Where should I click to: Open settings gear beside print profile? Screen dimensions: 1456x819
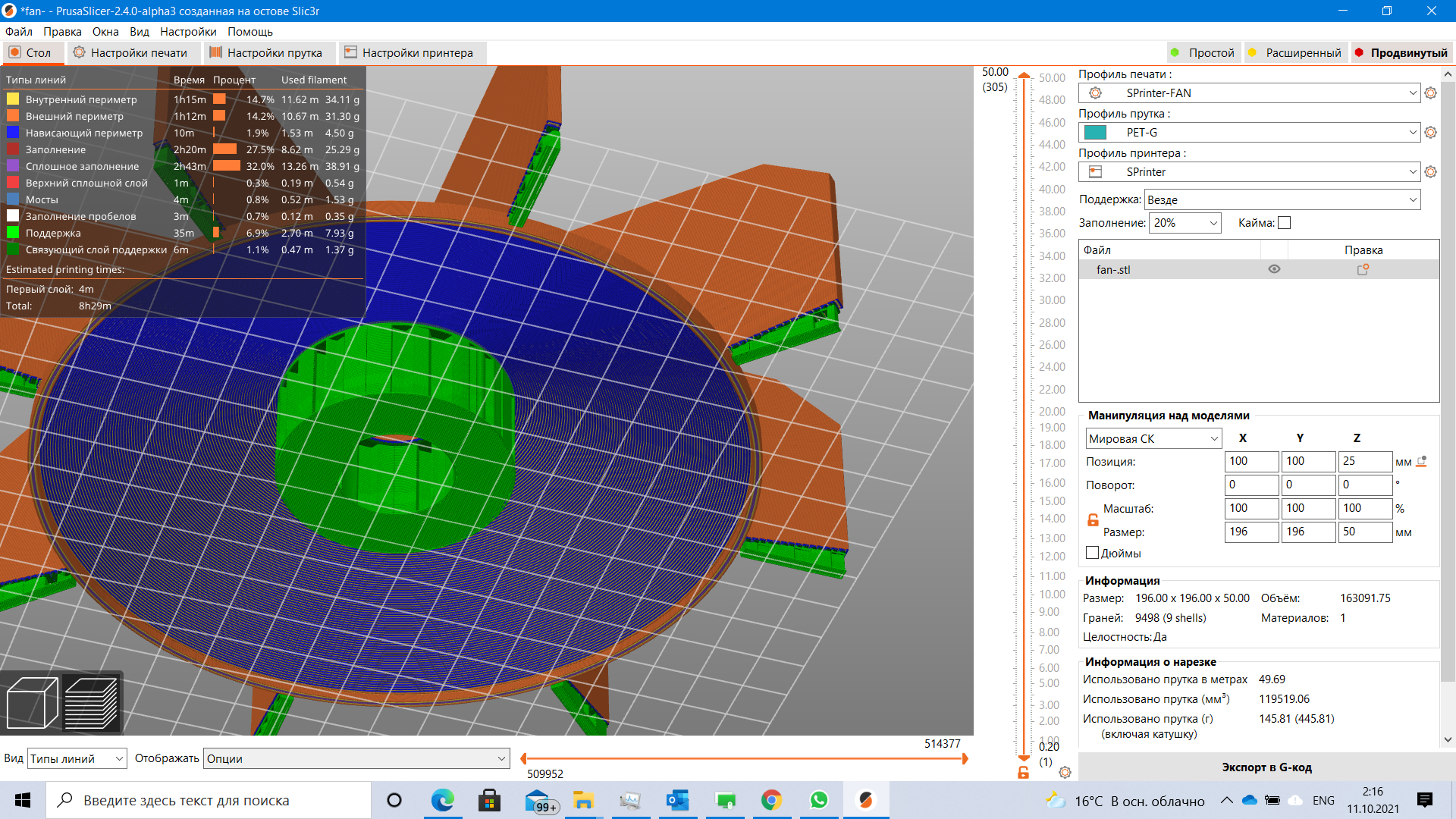[x=1430, y=93]
